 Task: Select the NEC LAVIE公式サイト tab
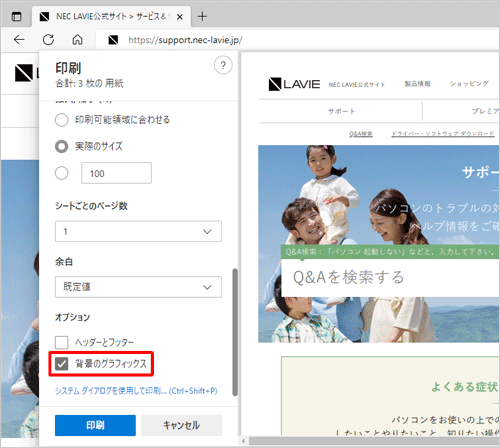coord(112,16)
